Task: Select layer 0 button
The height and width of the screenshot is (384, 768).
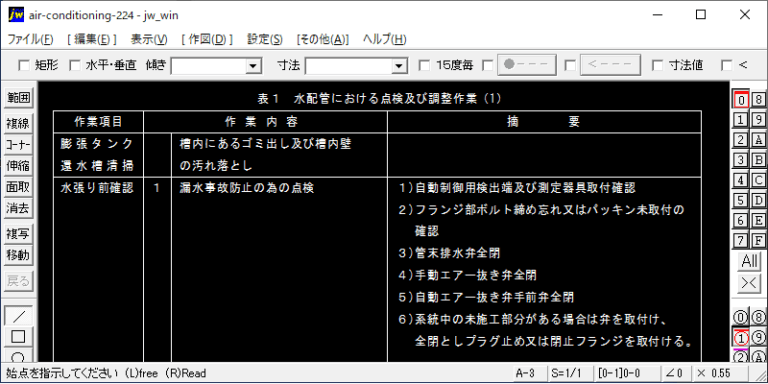Action: pos(741,100)
